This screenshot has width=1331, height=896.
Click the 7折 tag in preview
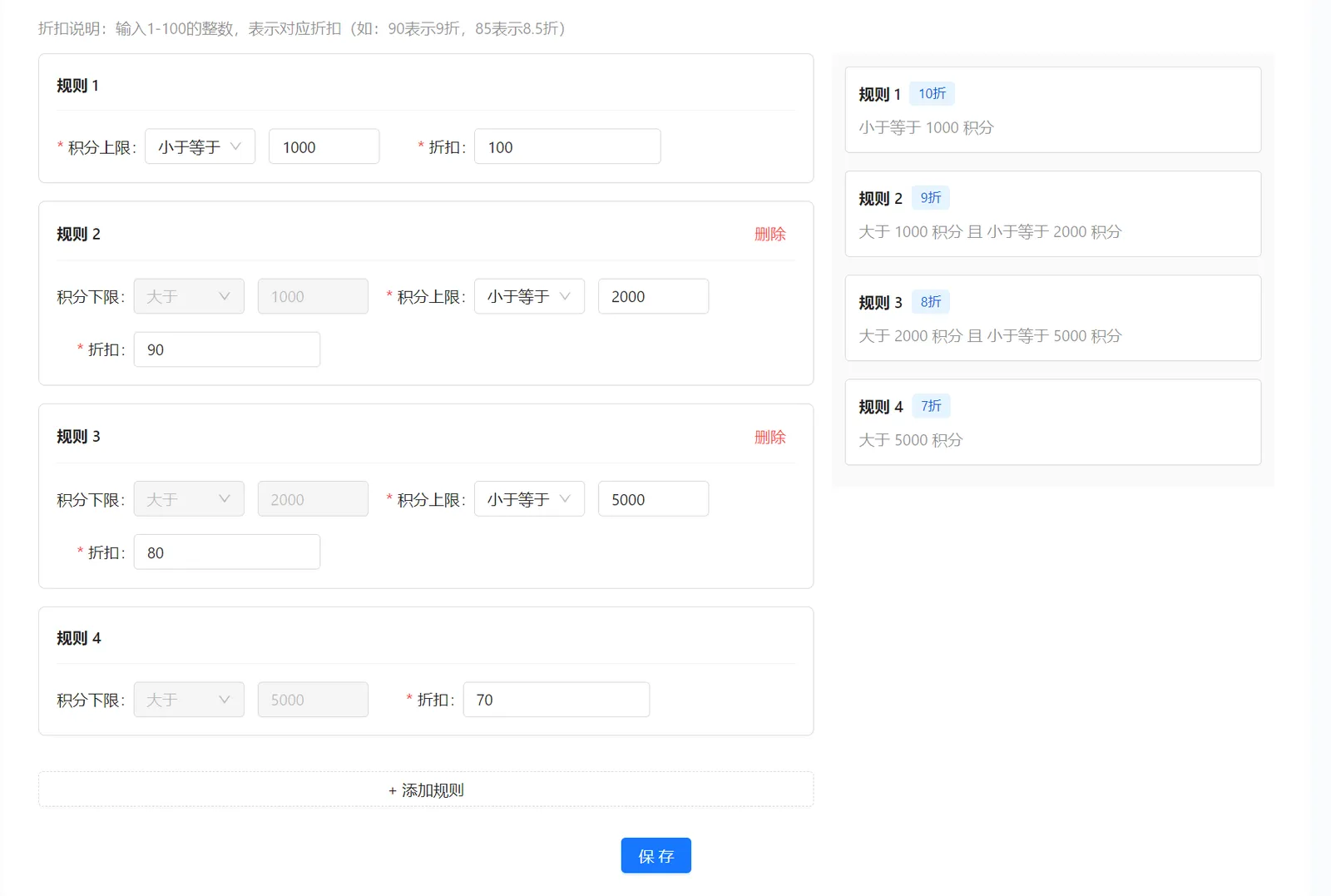[931, 406]
